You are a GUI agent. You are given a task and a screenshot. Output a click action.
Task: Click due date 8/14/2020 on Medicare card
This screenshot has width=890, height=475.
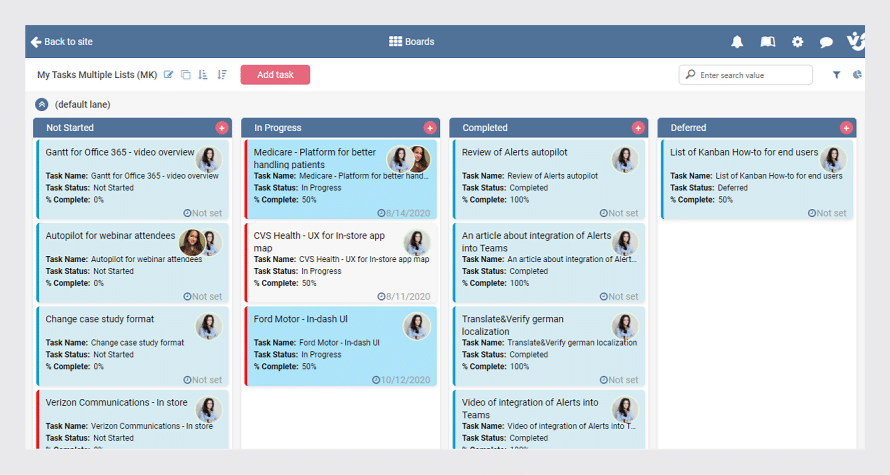point(404,213)
